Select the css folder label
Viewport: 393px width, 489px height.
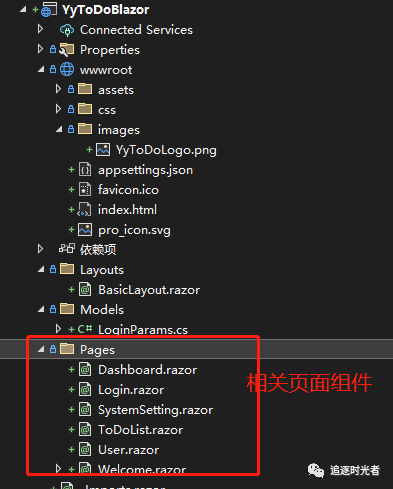point(107,110)
